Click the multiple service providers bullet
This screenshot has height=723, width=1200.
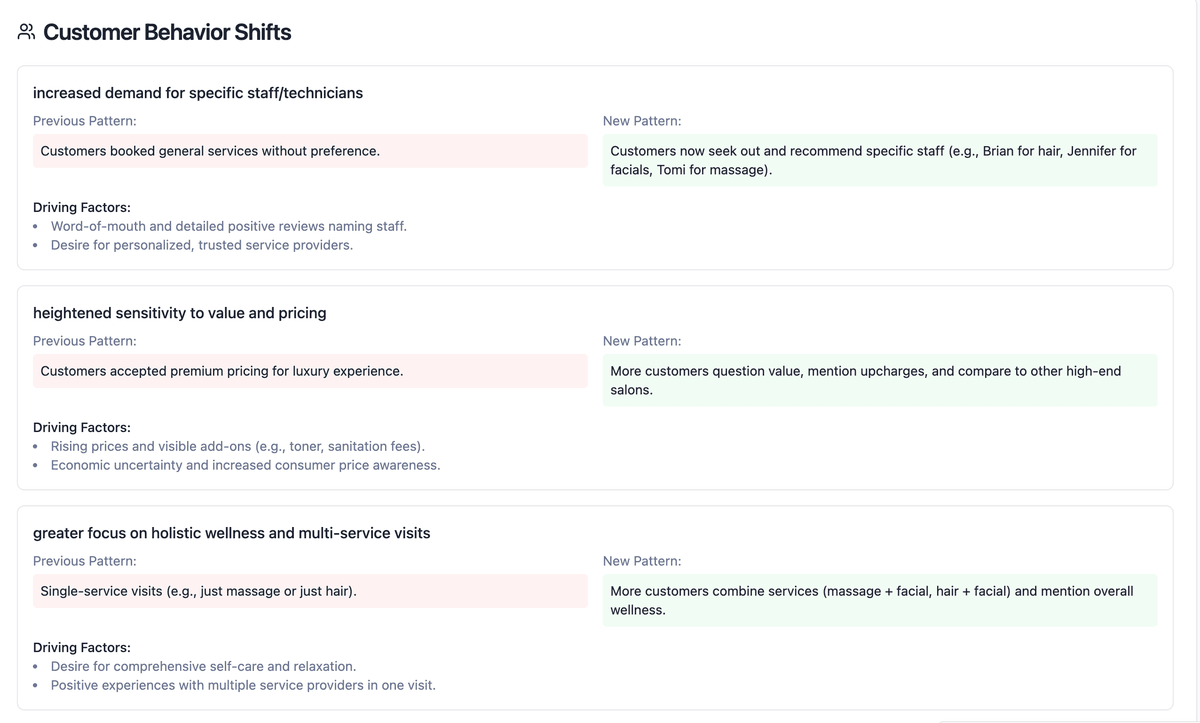point(243,685)
